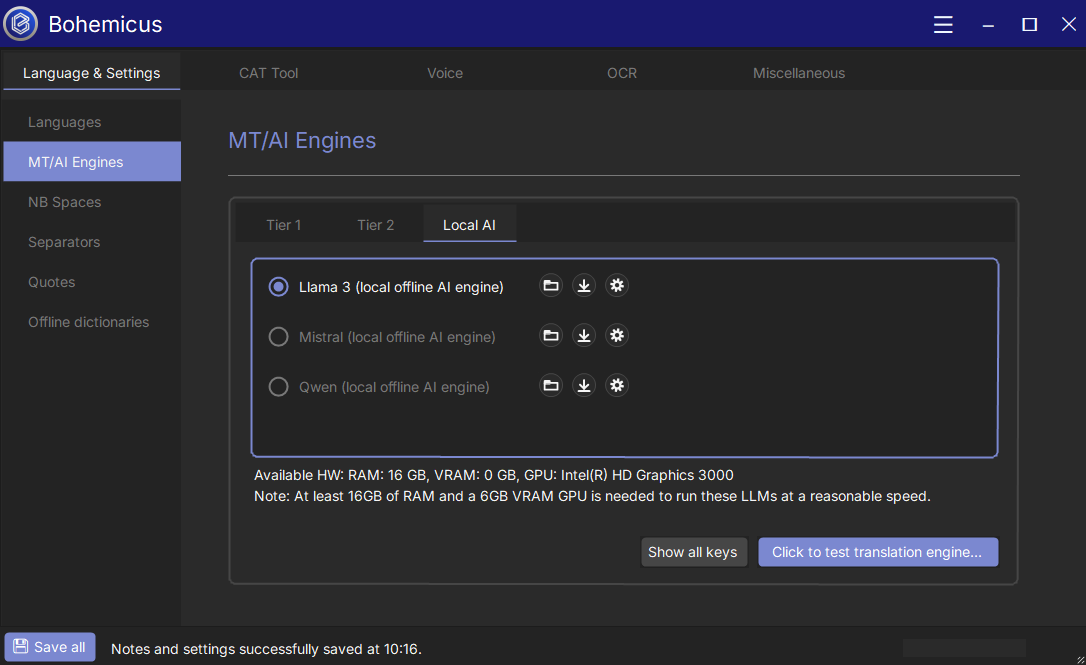Screen dimensions: 1086x665
Task: Select MT/AI Engines sidebar item
Action: (x=92, y=161)
